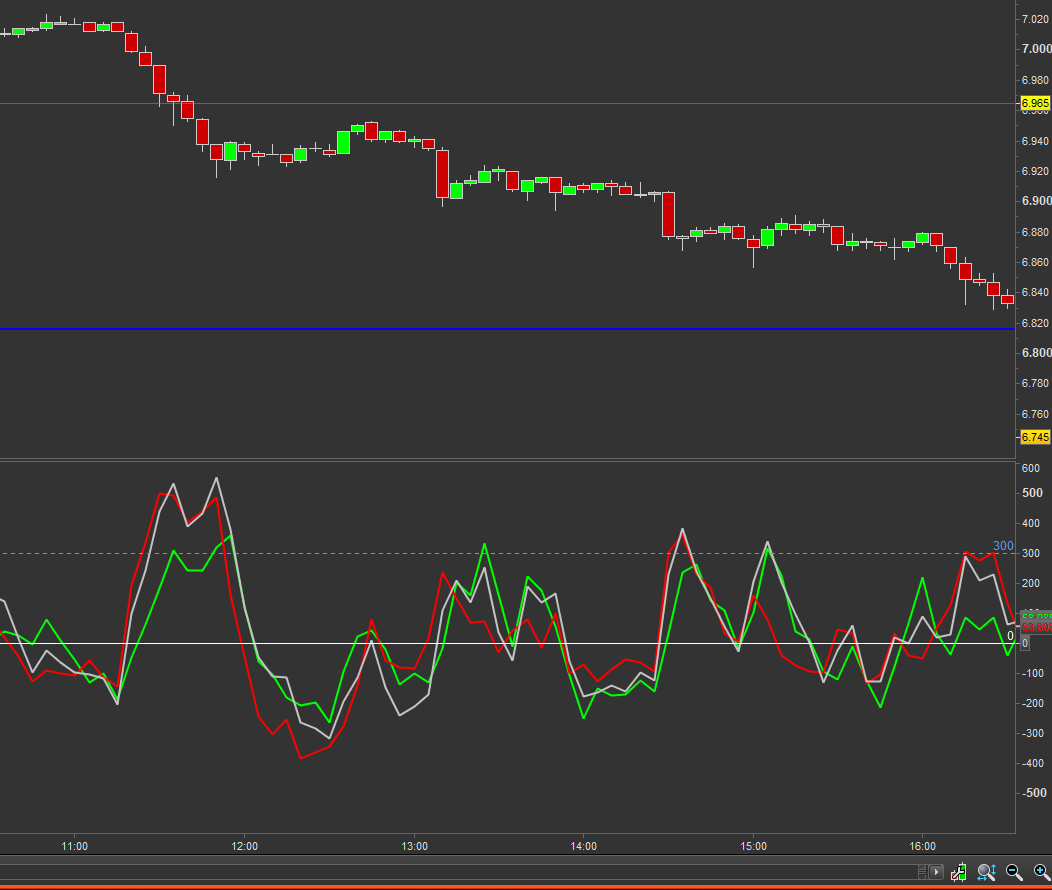Click the 15:00 time axis label
1052x890 pixels.
[x=753, y=846]
